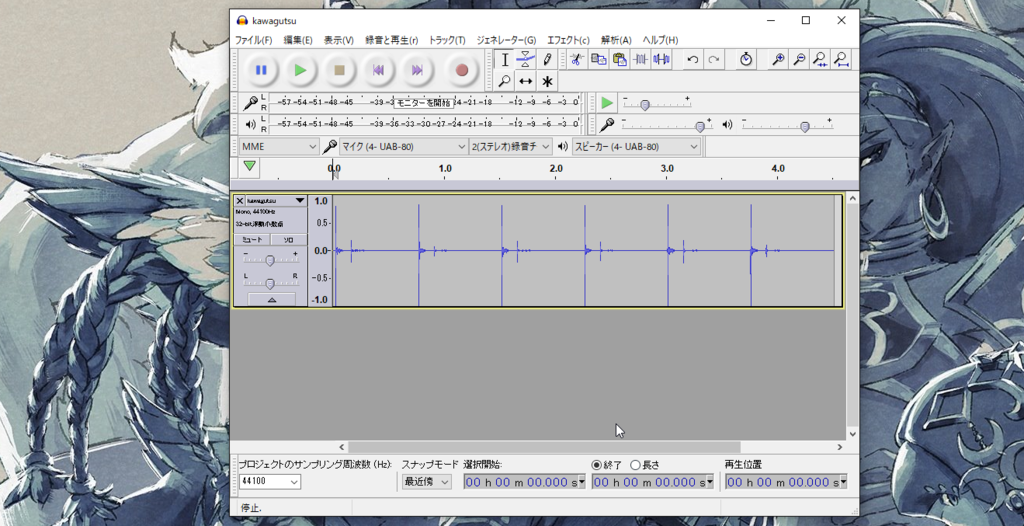Click the Play-at-Speed slider
1024x526 pixels.
(656, 103)
